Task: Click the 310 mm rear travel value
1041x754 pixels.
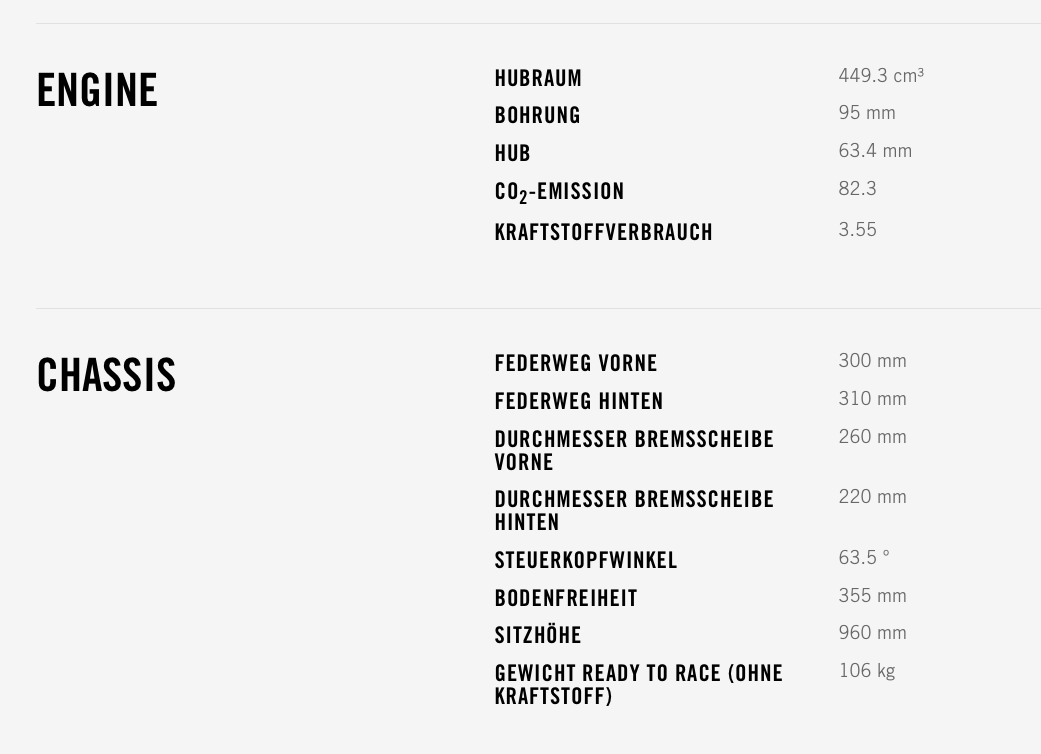Action: pyautogui.click(x=872, y=399)
